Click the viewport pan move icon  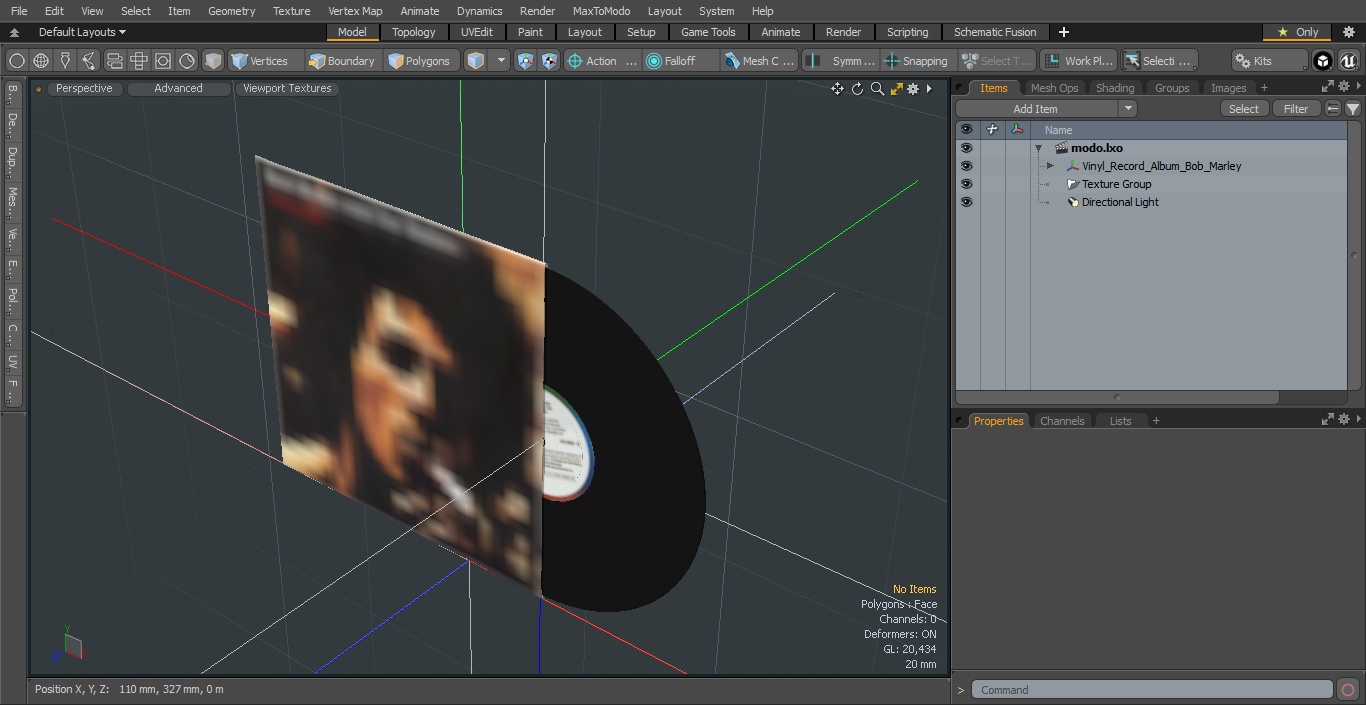click(837, 89)
